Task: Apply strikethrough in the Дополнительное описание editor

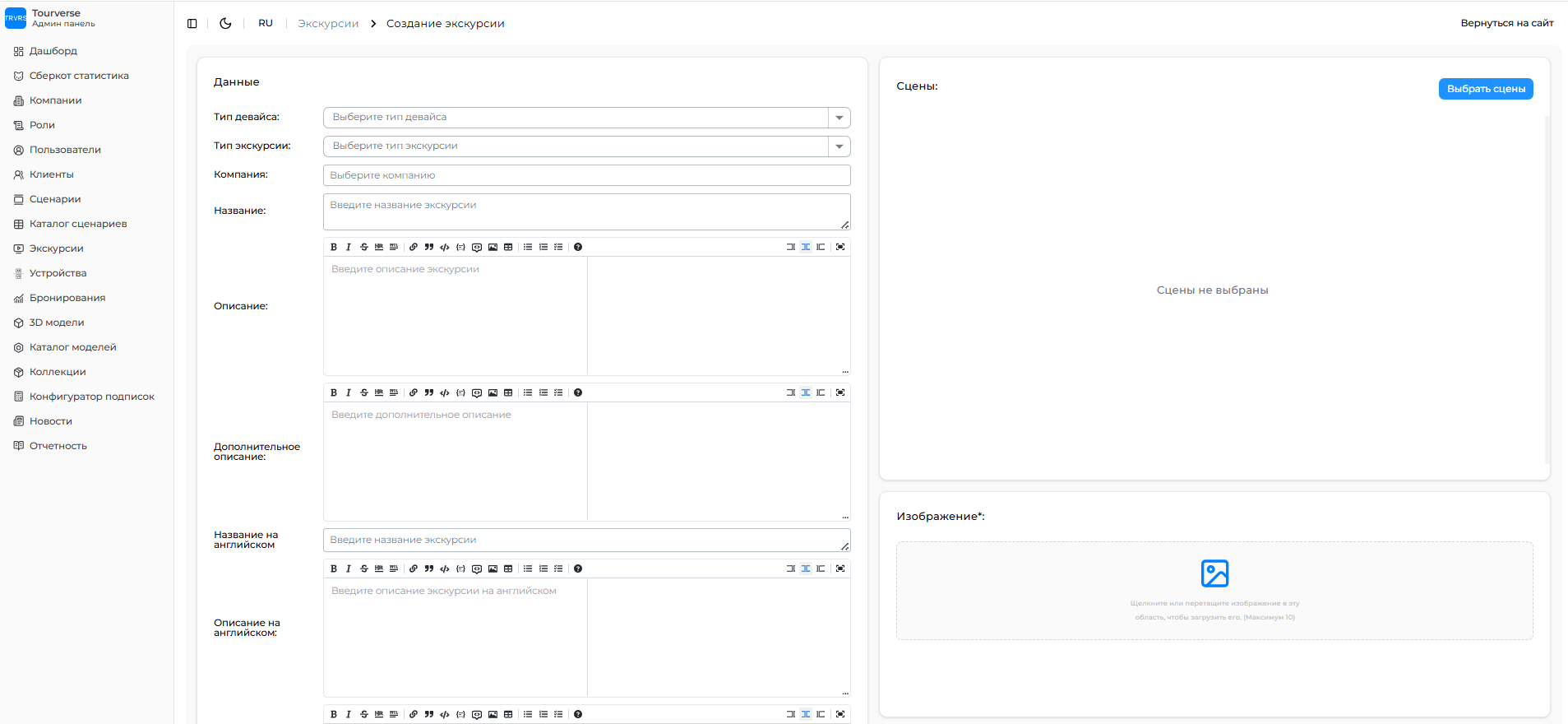Action: click(x=364, y=392)
